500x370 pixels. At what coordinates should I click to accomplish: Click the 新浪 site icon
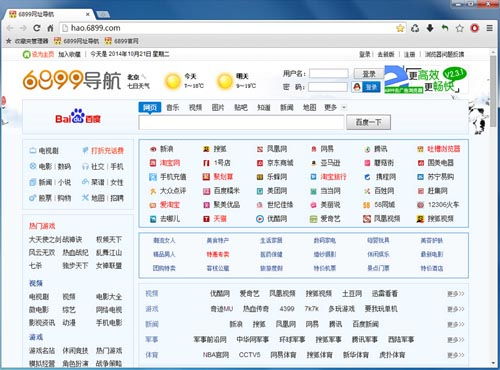coord(153,149)
